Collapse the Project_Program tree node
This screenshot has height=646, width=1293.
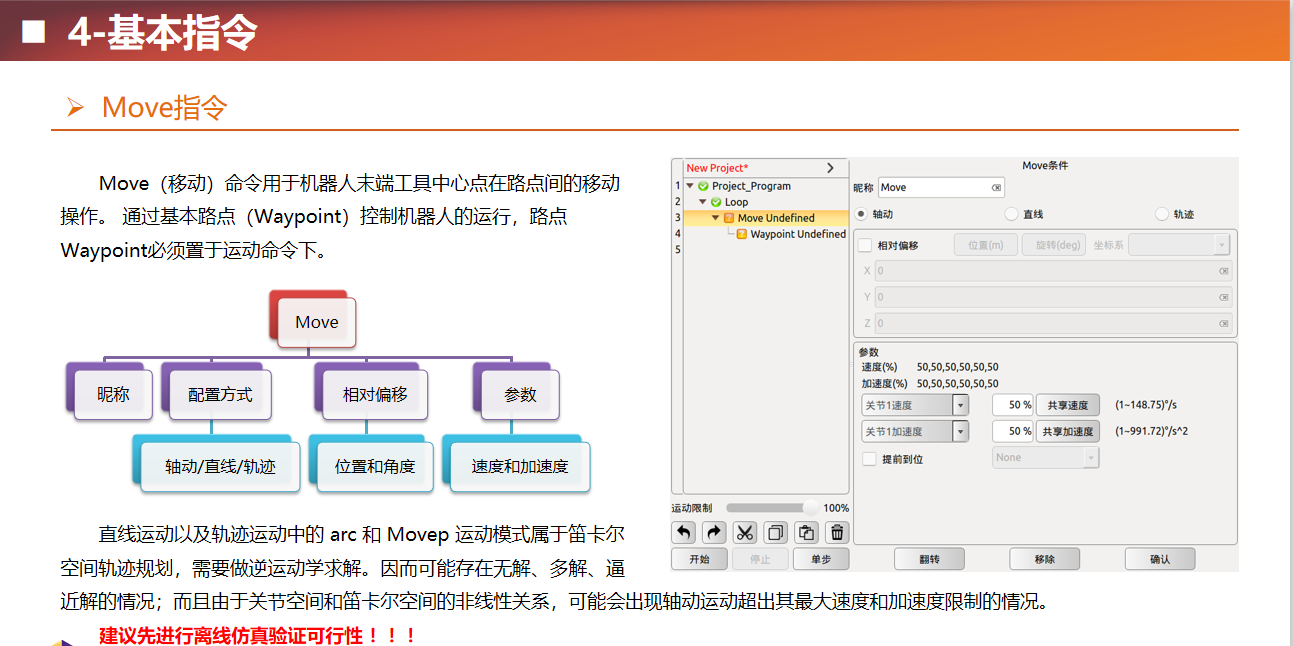pyautogui.click(x=690, y=186)
